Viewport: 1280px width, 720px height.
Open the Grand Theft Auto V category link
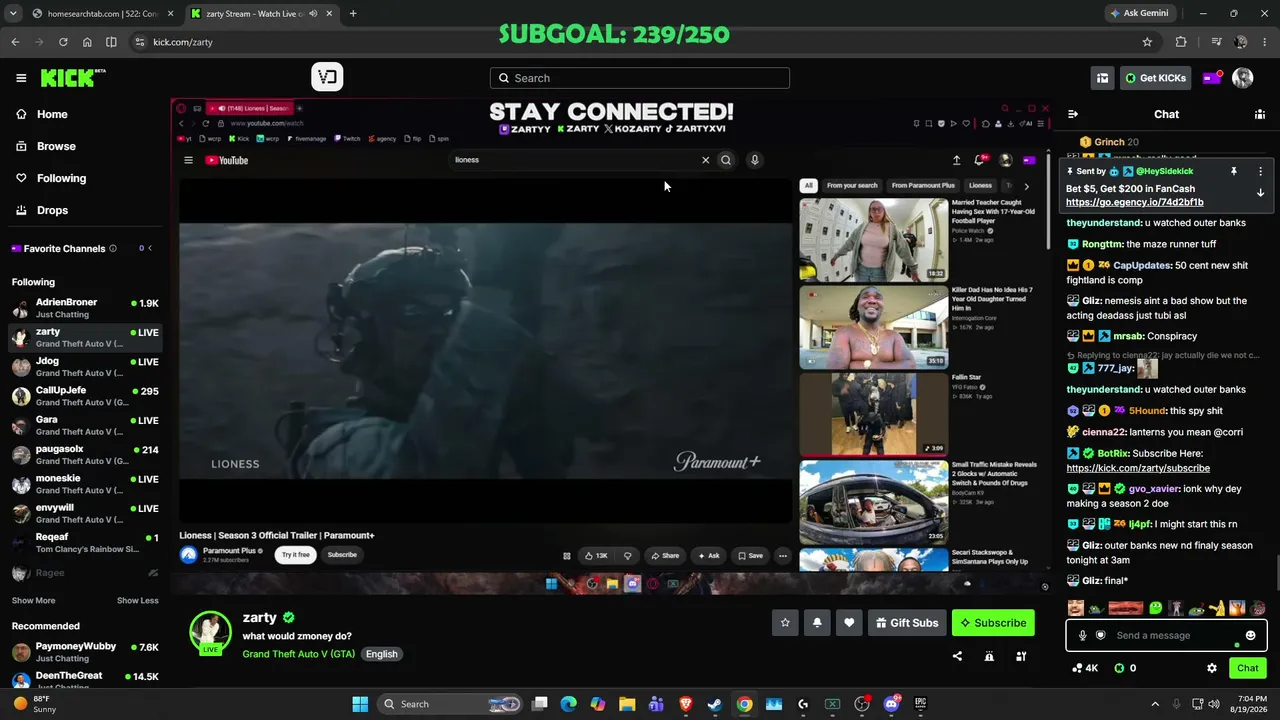tap(298, 654)
